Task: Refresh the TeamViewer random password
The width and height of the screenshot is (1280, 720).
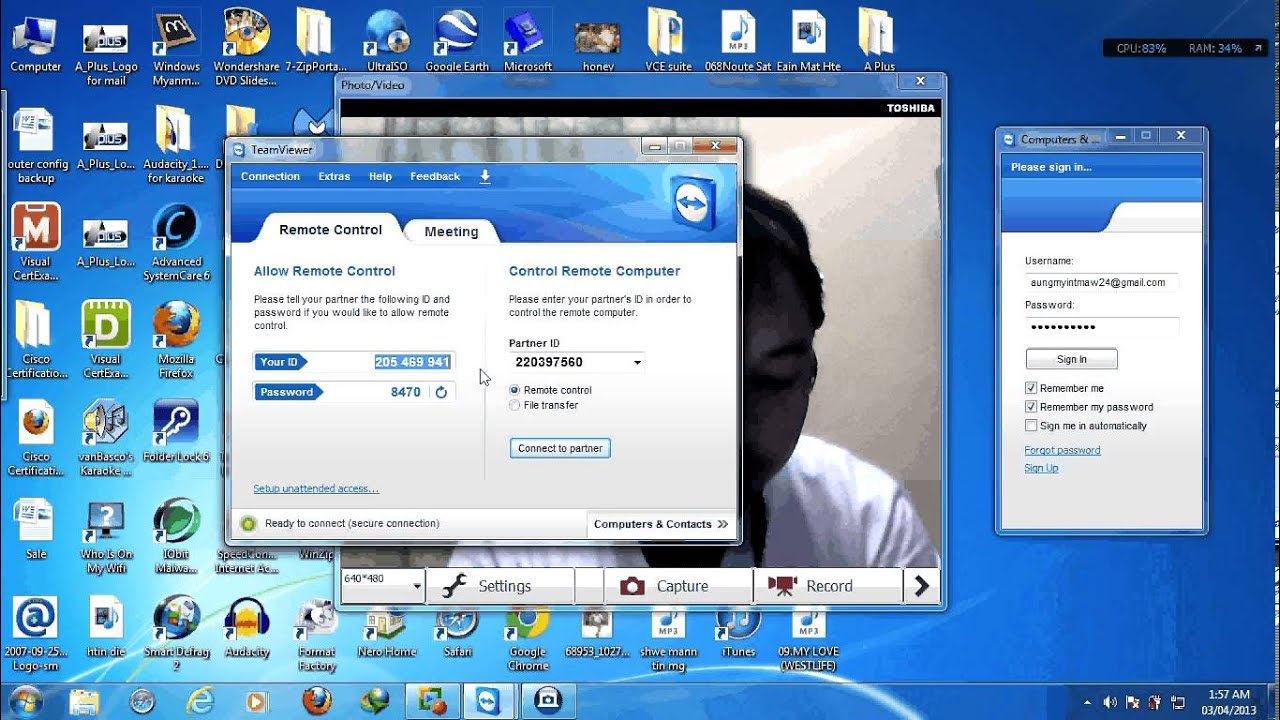Action: 441,392
